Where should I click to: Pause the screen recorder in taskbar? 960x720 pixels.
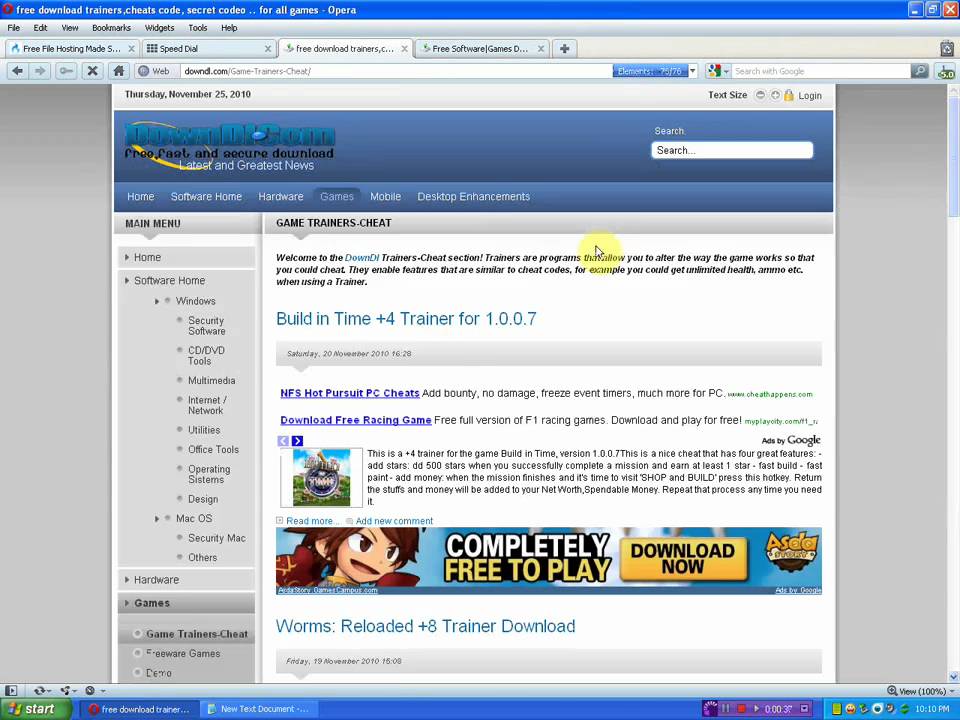pyautogui.click(x=726, y=709)
